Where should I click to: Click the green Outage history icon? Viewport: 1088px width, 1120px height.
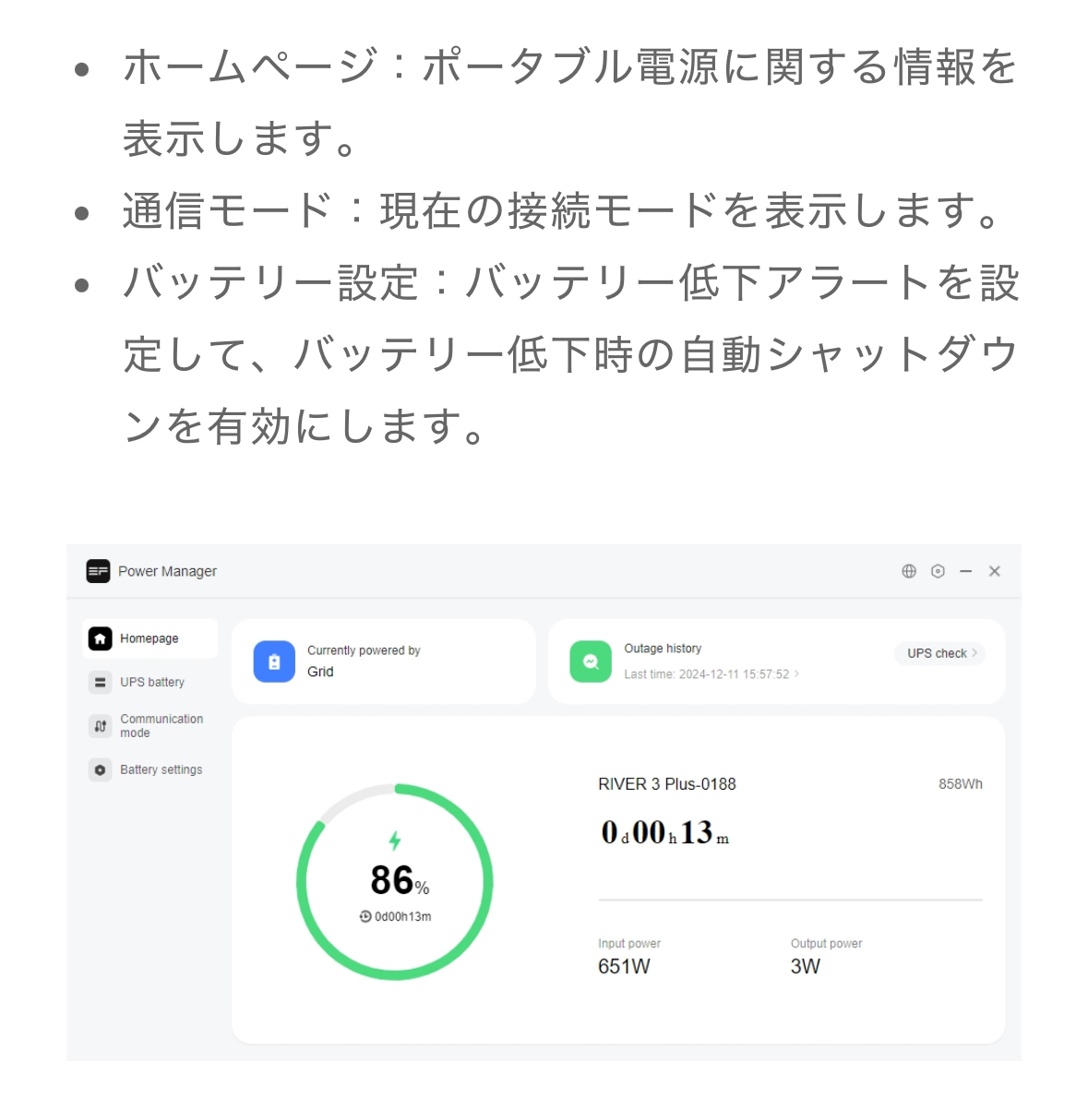click(x=591, y=661)
